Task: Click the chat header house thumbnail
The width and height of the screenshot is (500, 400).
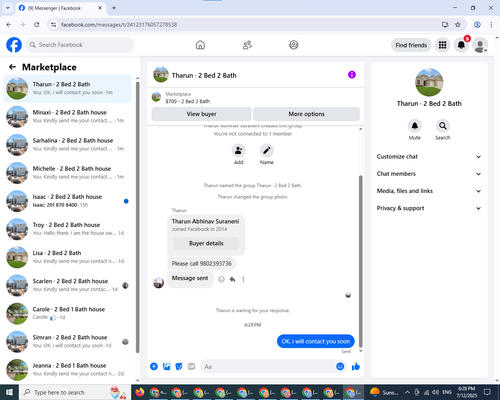Action: [161, 75]
